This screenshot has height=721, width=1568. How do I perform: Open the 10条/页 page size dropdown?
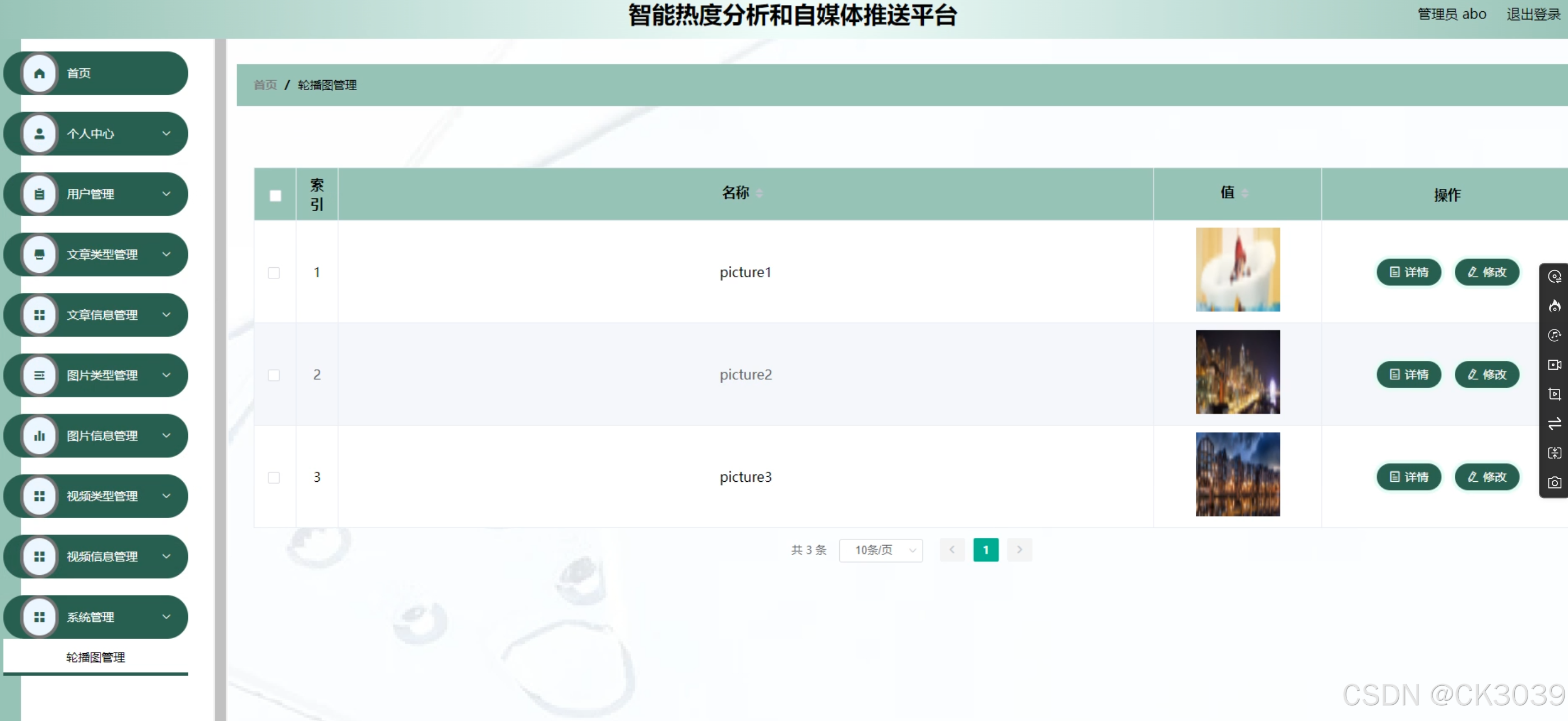[x=881, y=550]
